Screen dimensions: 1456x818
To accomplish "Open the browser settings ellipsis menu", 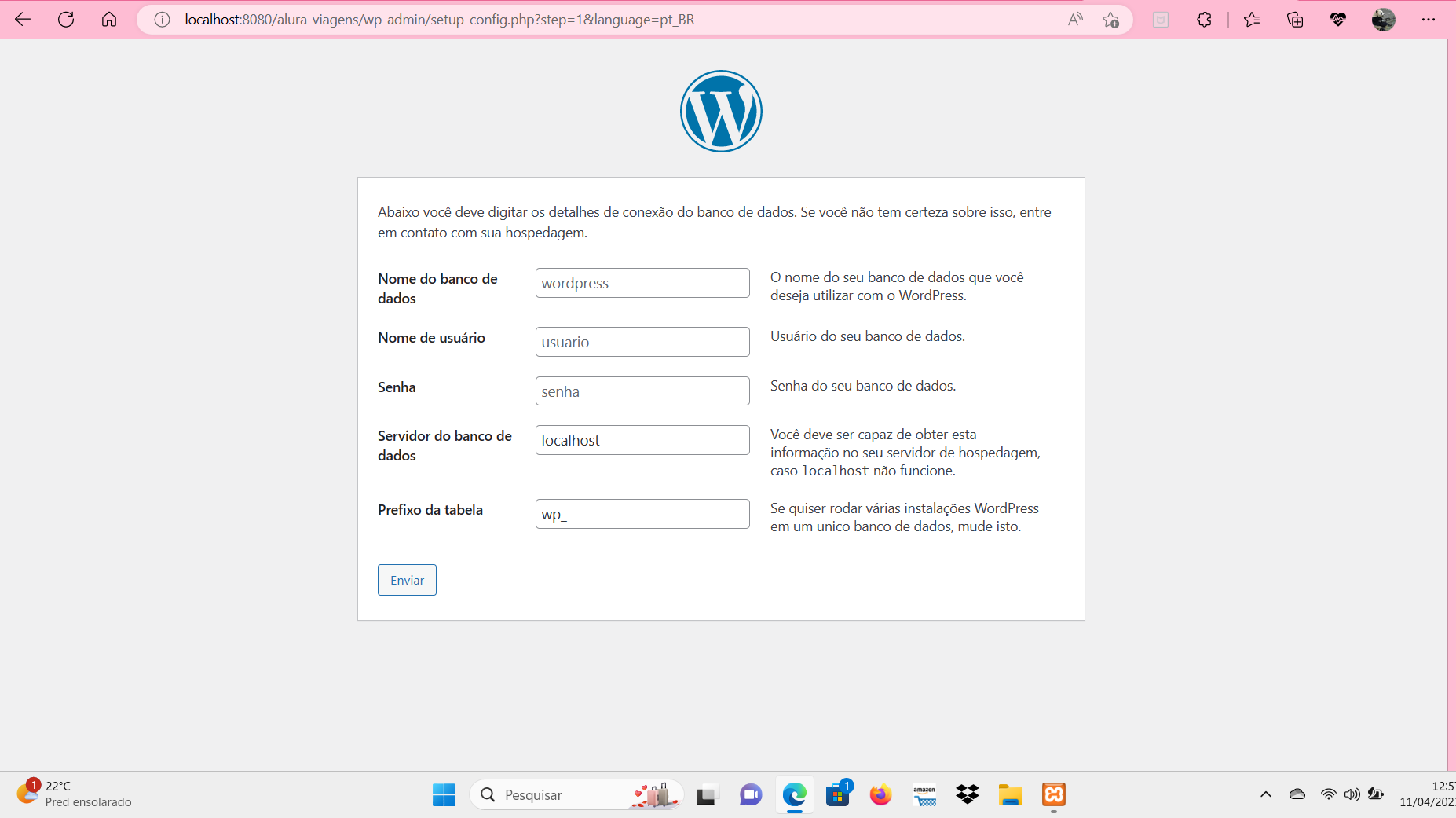I will [1429, 20].
